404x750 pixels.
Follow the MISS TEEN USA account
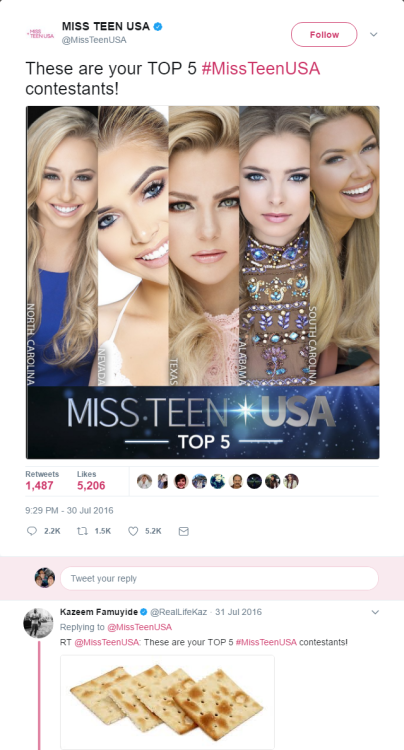[324, 34]
